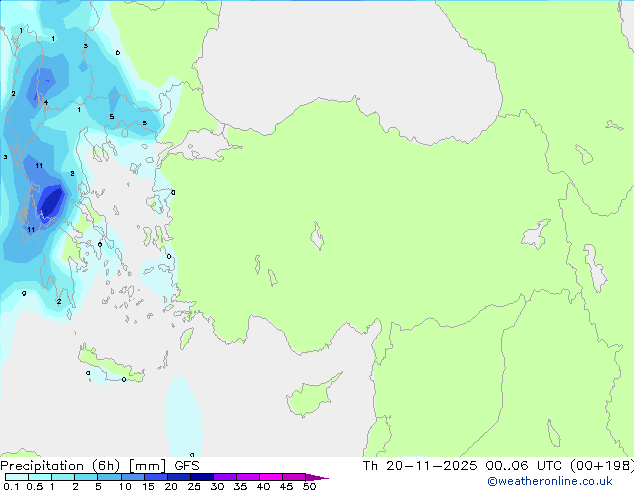The image size is (634, 490).
Task: Click the '10' legend scale label
Action: pos(125,486)
